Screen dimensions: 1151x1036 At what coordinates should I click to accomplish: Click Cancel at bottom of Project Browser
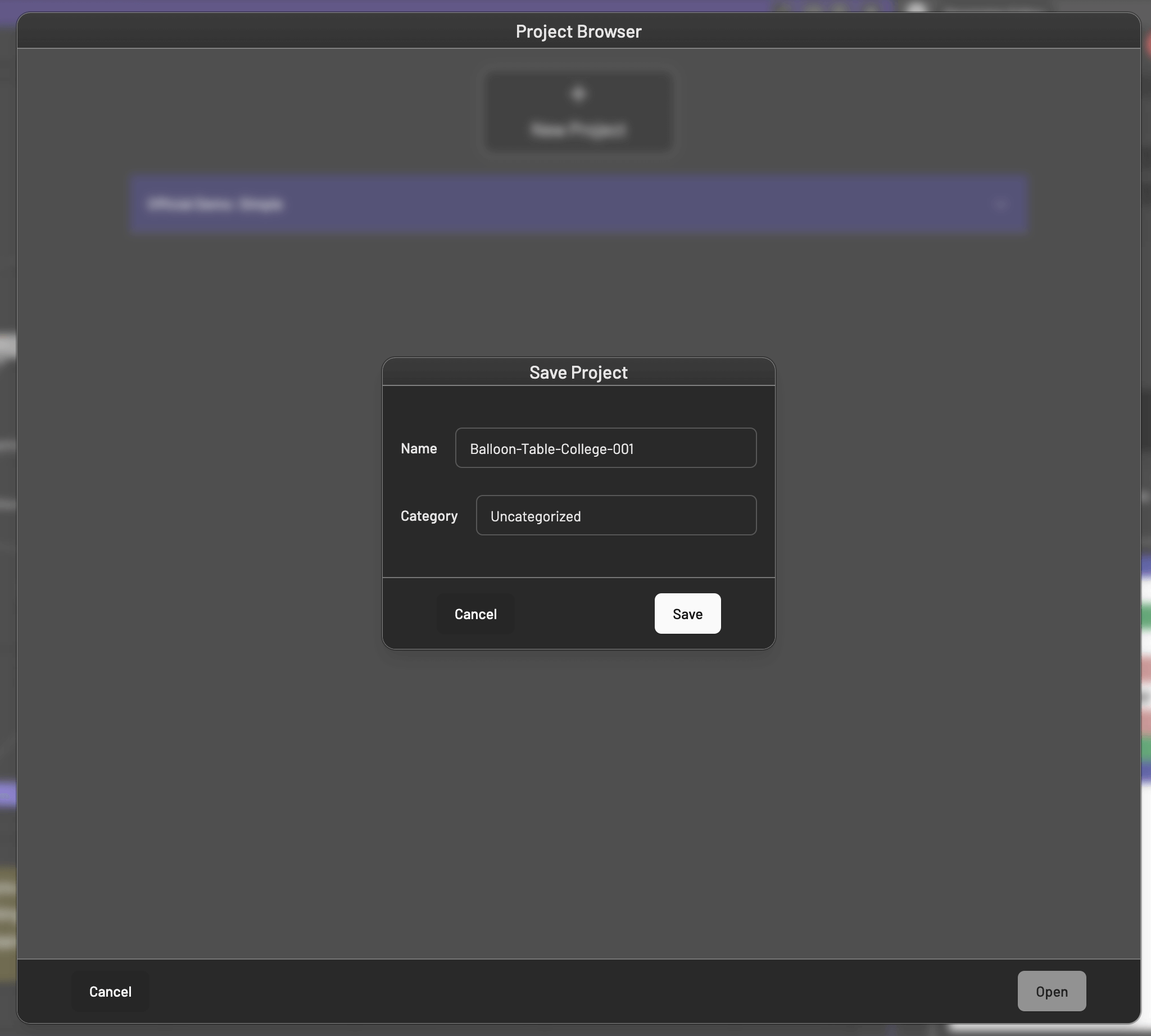pyautogui.click(x=110, y=991)
